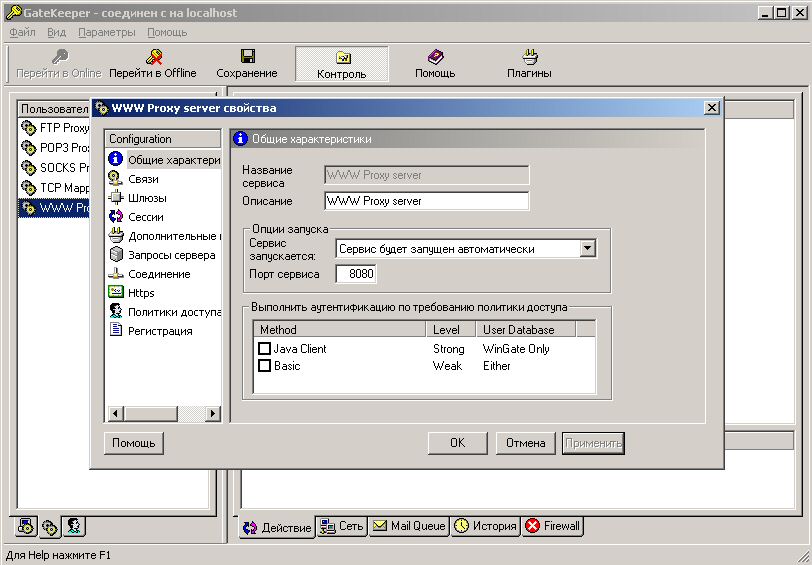Switch to the users tab icon bottom-left
This screenshot has height=565, width=812.
click(74, 527)
